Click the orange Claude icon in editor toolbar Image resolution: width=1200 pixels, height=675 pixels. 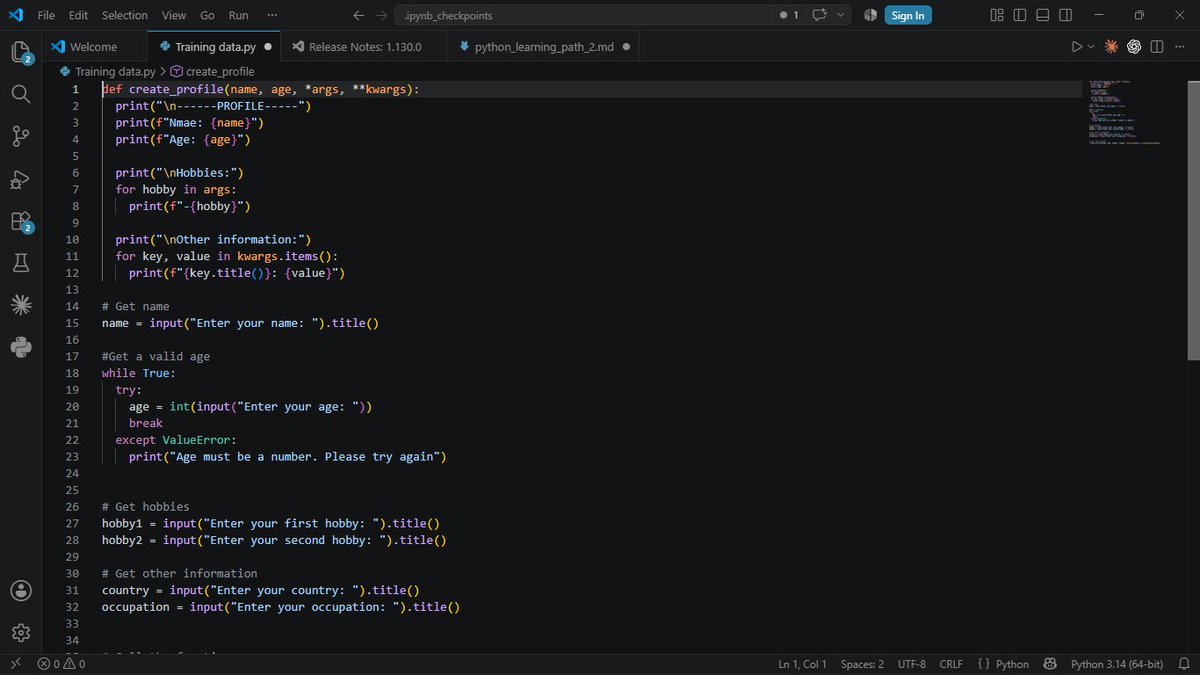[1111, 46]
